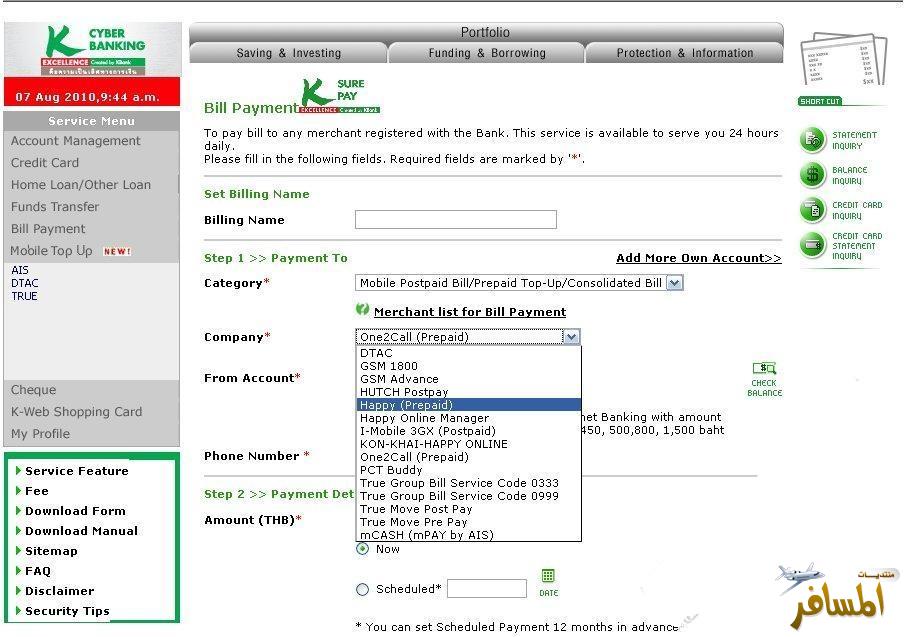Choose GSM 1800 from company list

[468, 366]
